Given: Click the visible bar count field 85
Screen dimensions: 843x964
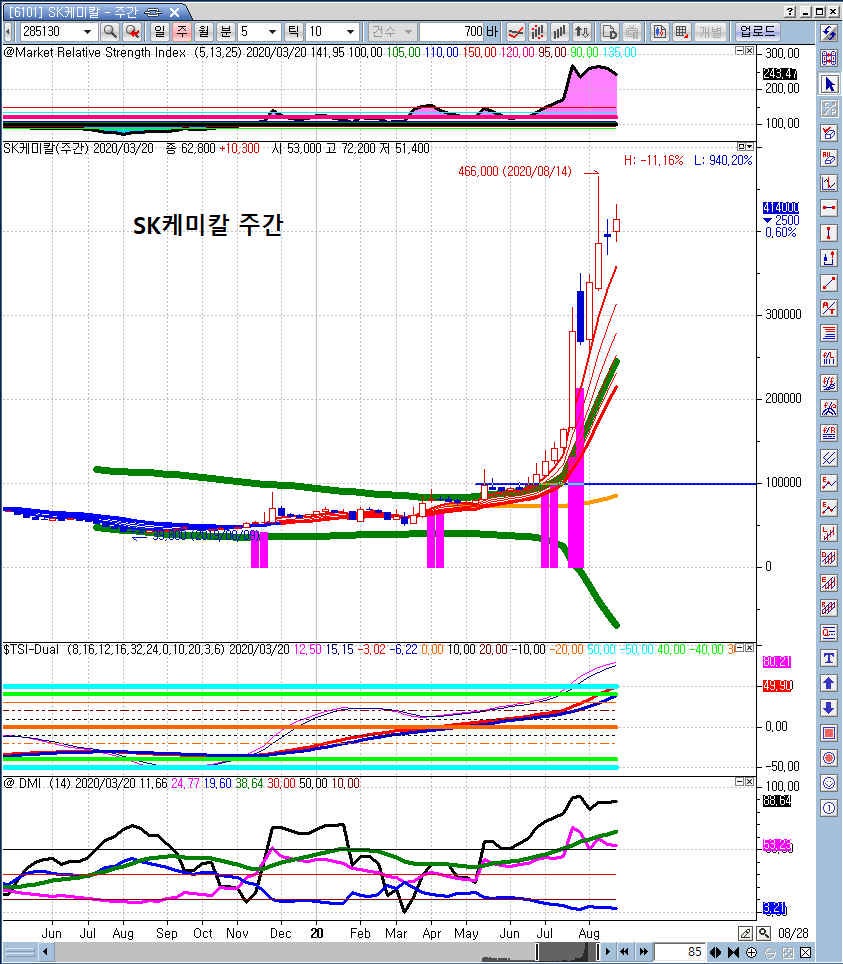Looking at the screenshot, I should [680, 952].
